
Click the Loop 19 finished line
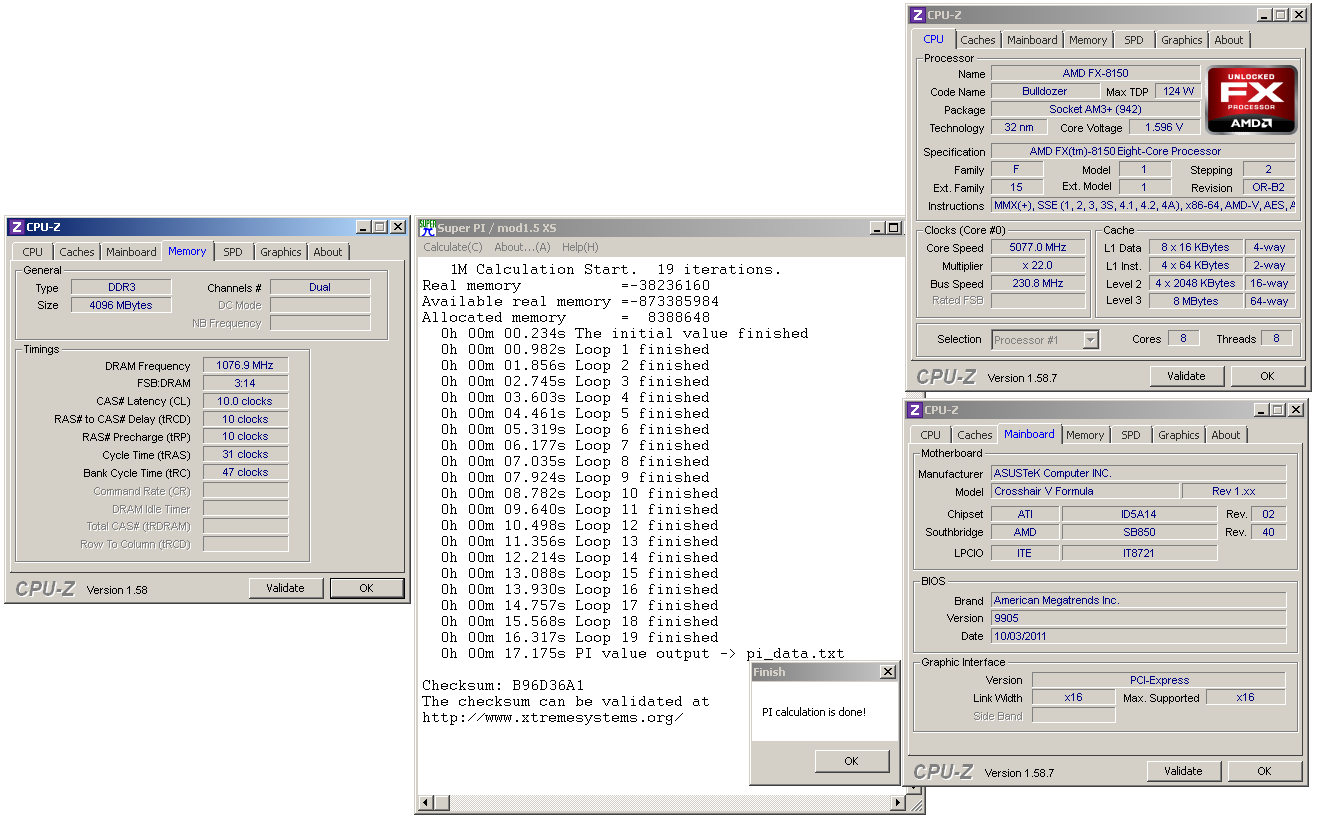click(580, 637)
